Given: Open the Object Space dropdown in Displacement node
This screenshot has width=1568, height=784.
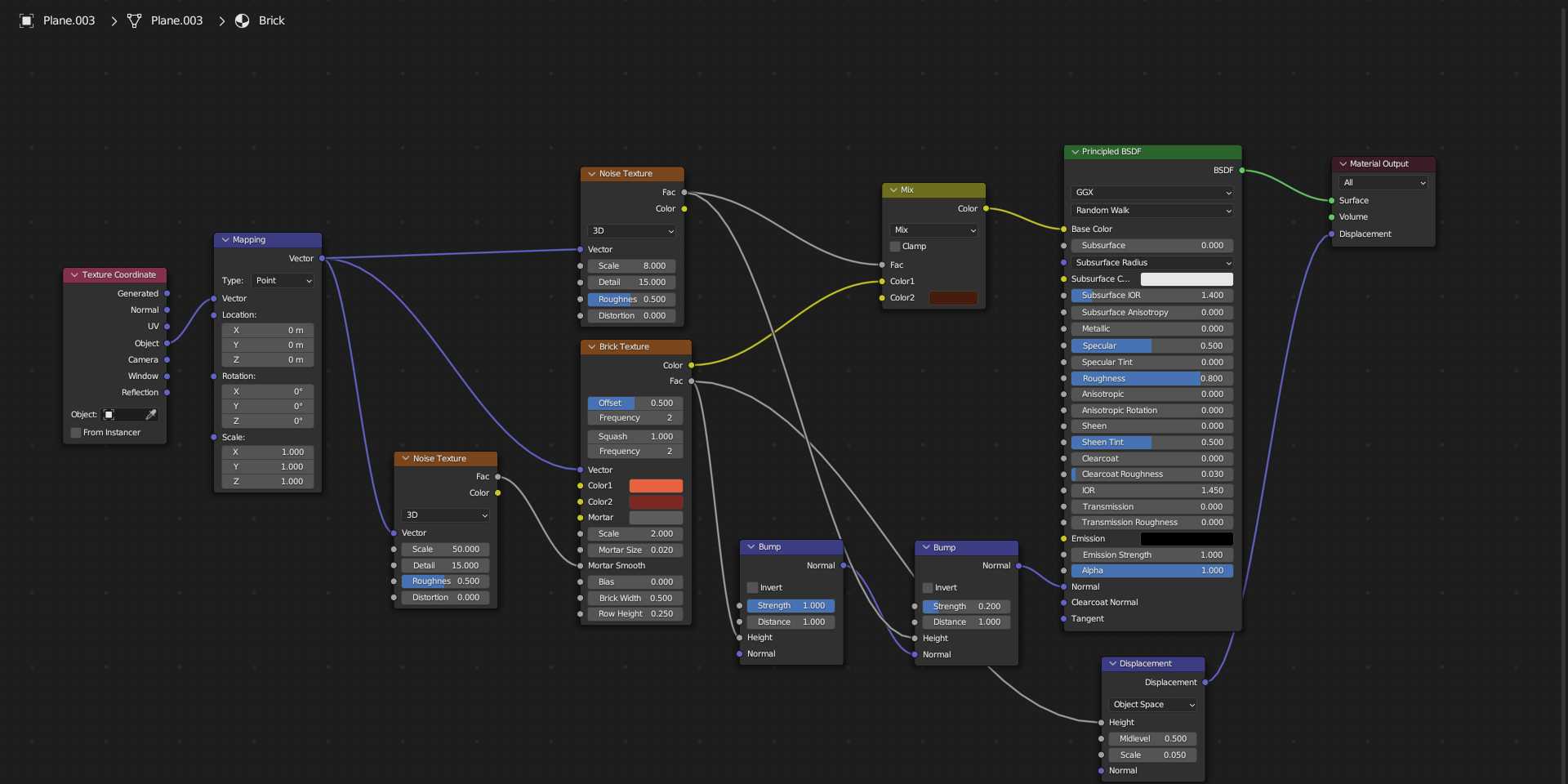Looking at the screenshot, I should point(1153,705).
